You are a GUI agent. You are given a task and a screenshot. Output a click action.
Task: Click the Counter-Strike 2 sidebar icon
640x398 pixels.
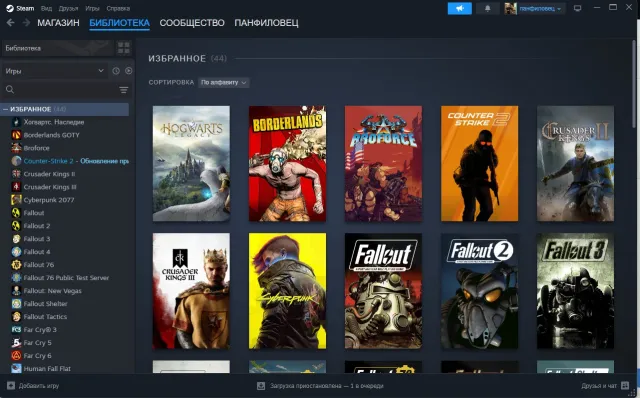tap(16, 161)
